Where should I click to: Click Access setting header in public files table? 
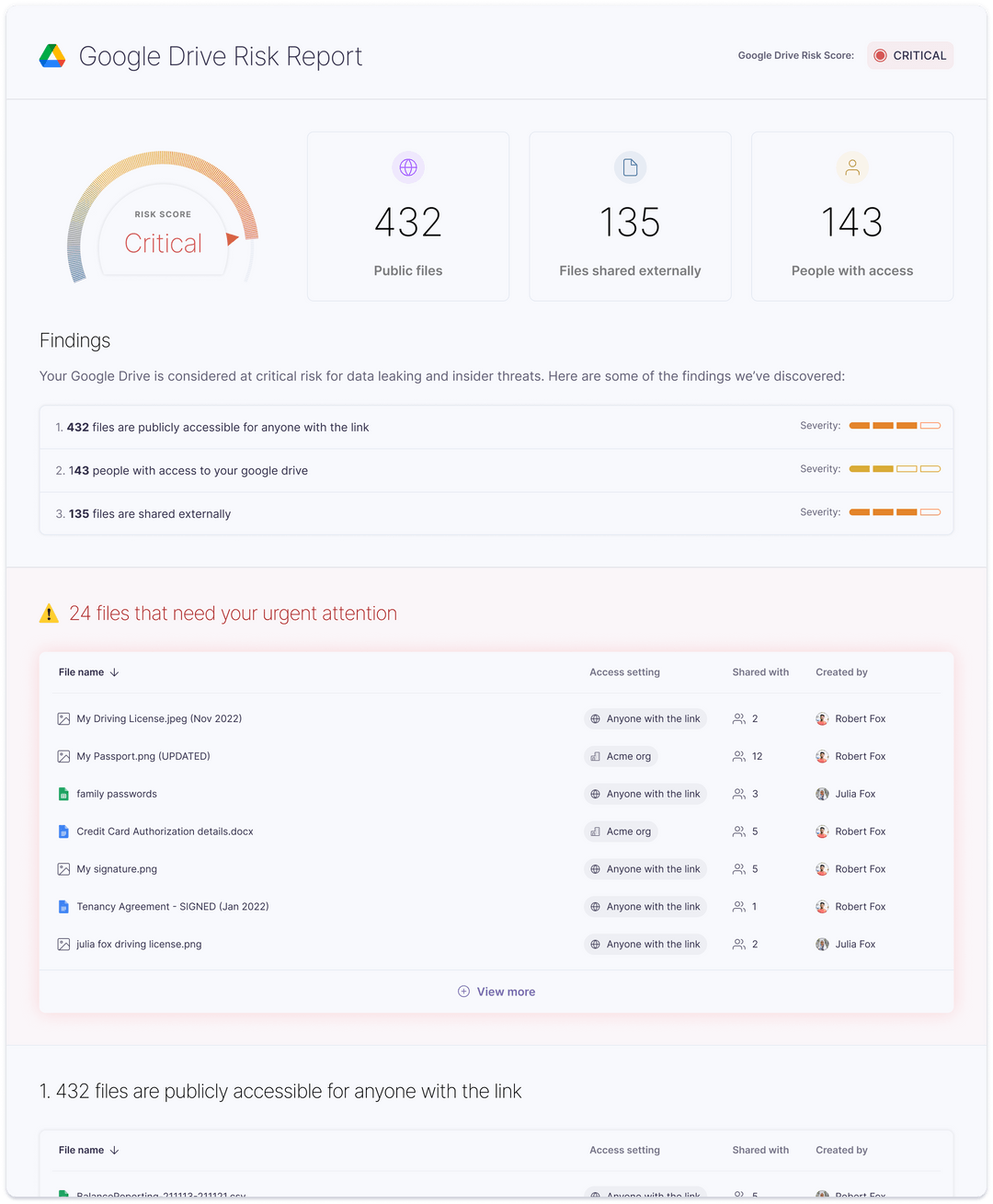[624, 1151]
